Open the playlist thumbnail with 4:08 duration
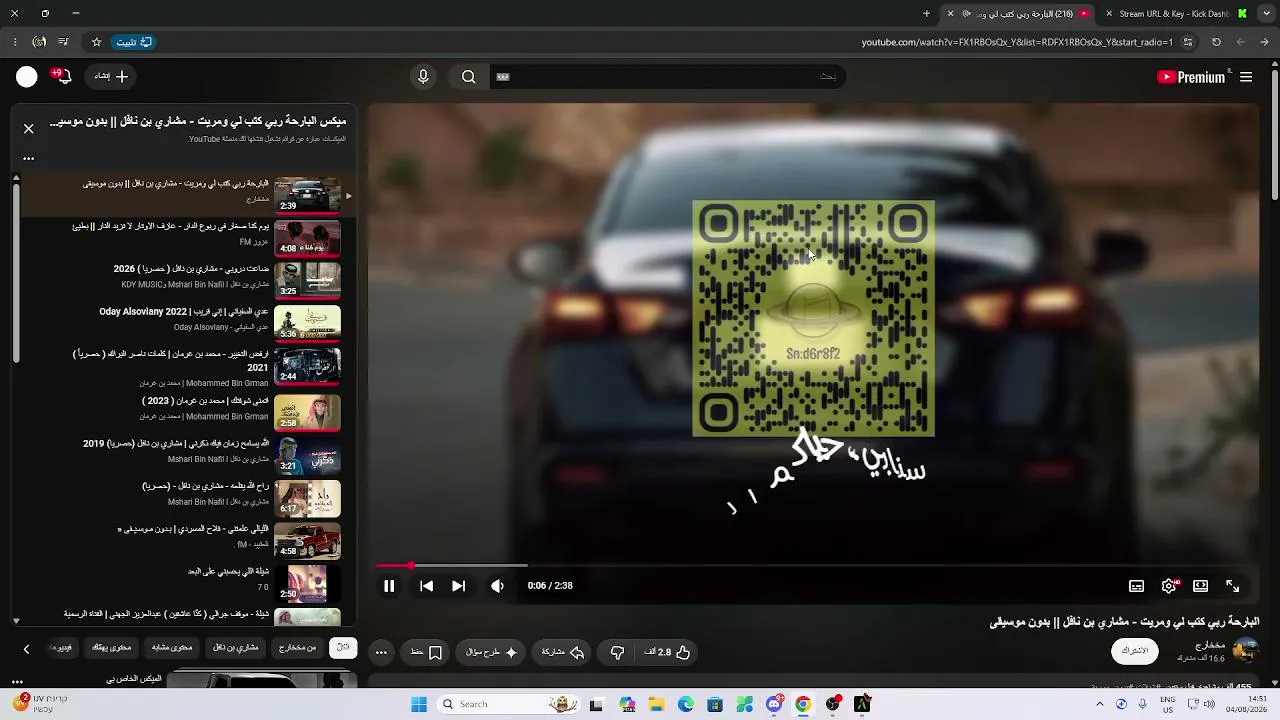This screenshot has height=720, width=1280. pyautogui.click(x=307, y=238)
